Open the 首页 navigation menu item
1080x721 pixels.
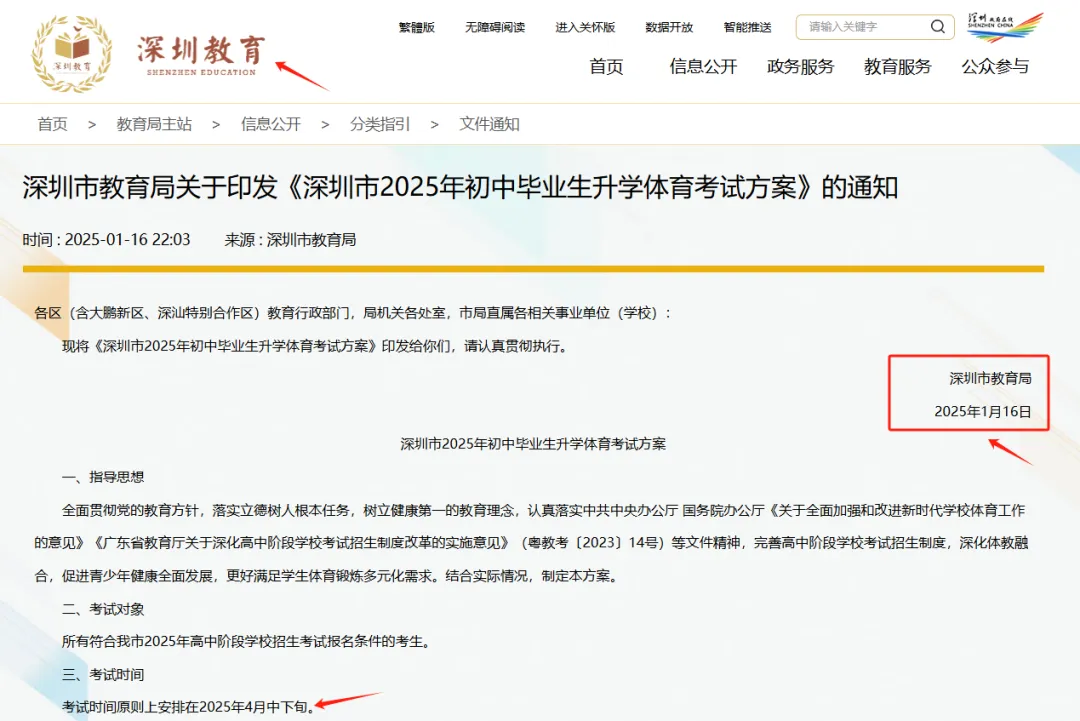pyautogui.click(x=607, y=67)
